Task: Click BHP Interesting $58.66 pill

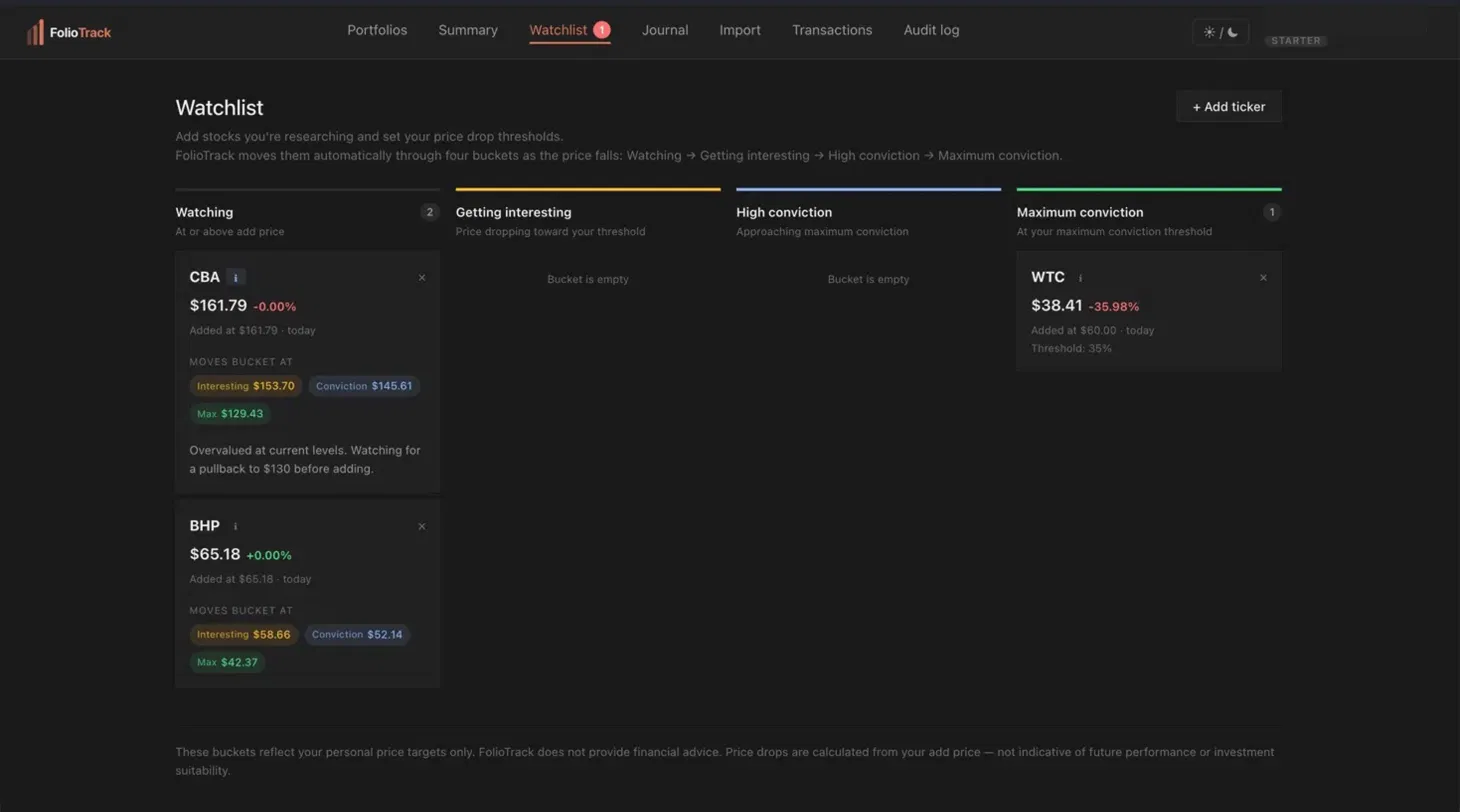Action: (244, 634)
